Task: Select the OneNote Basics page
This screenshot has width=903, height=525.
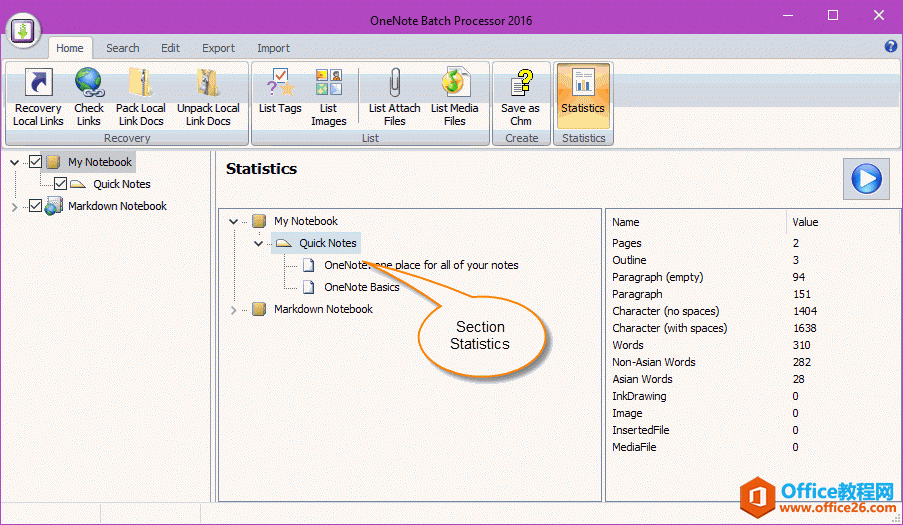Action: click(x=361, y=287)
